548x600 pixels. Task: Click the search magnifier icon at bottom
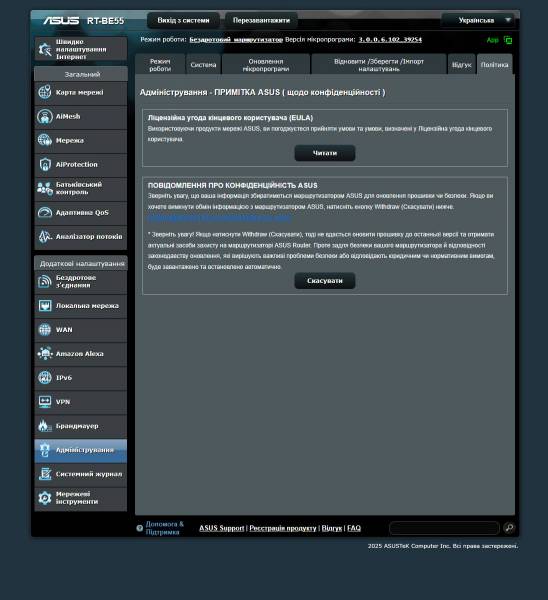(x=509, y=528)
